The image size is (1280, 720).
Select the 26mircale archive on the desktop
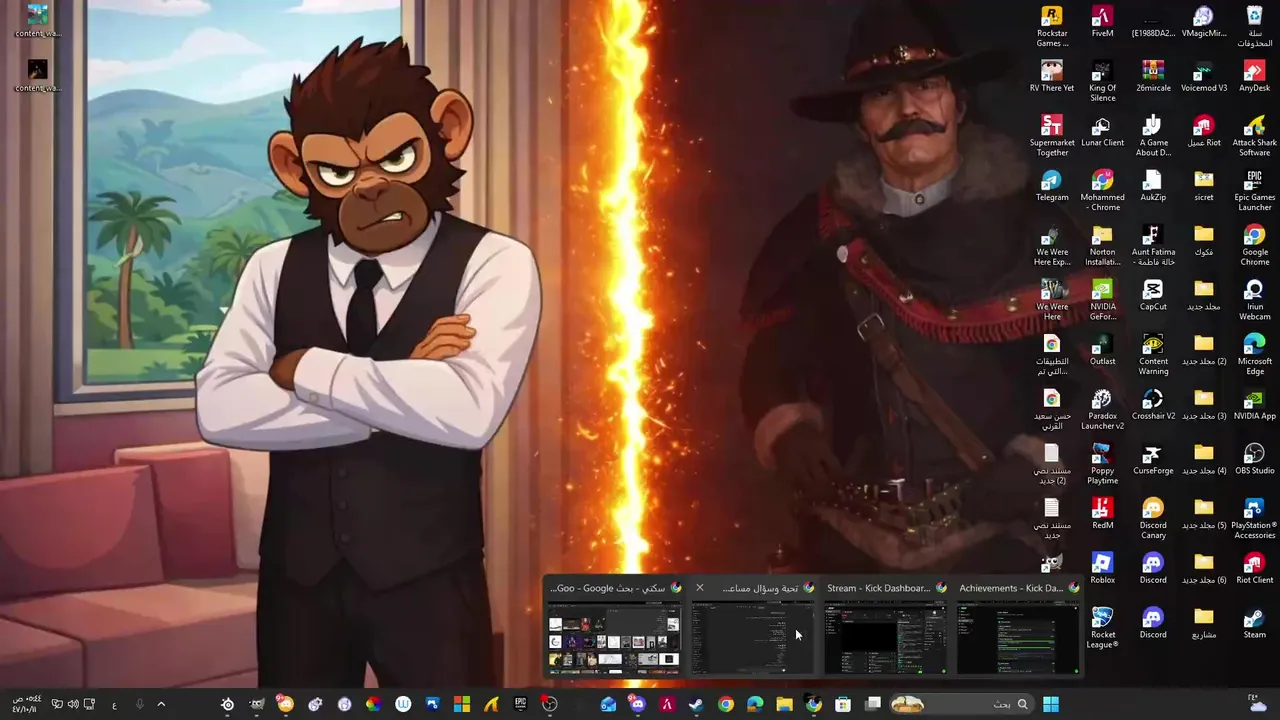pos(1153,77)
